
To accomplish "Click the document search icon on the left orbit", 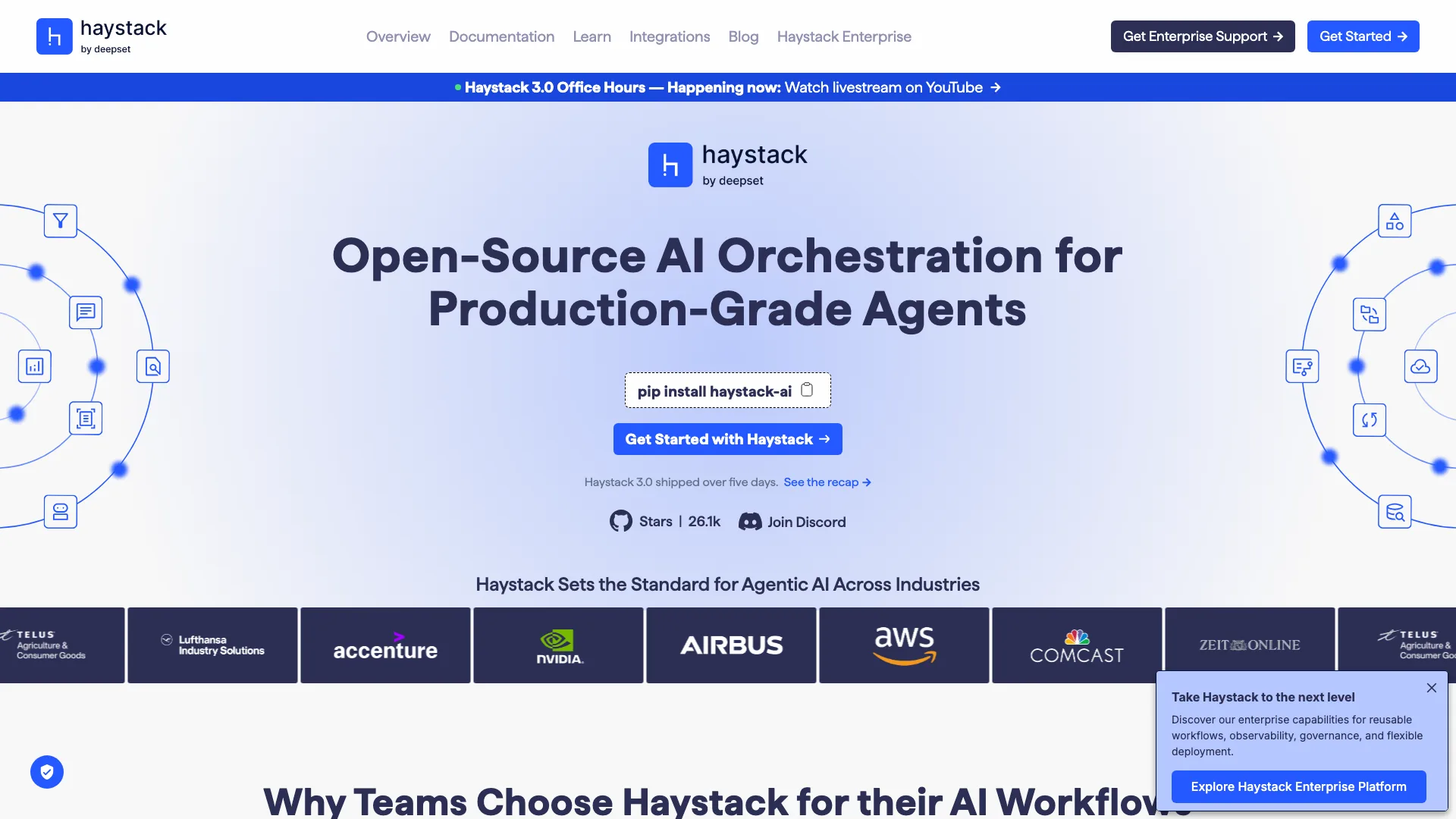I will pyautogui.click(x=153, y=367).
